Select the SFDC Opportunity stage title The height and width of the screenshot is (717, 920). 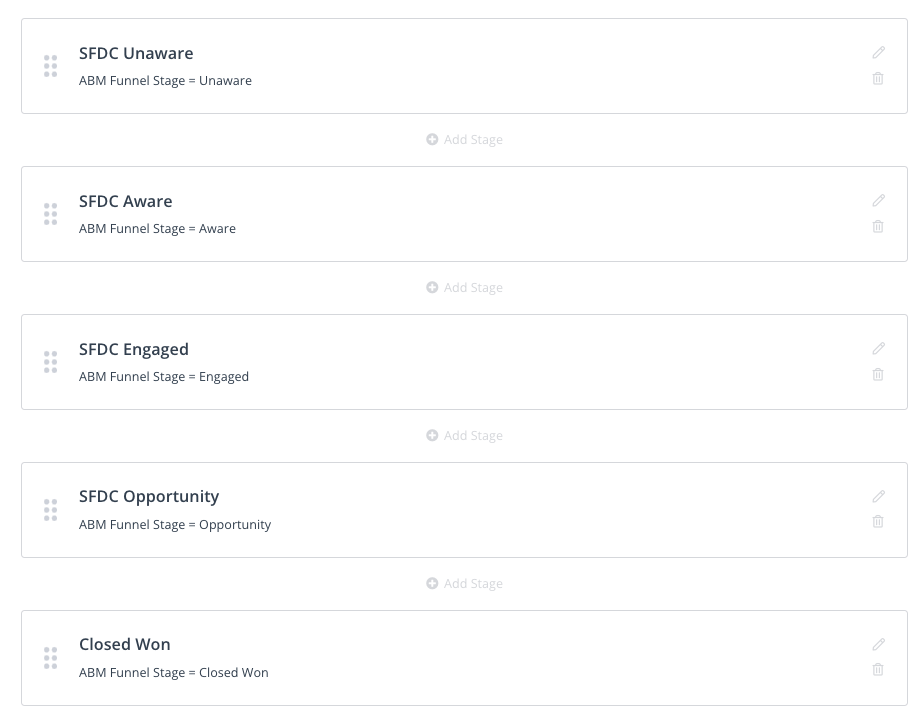149,497
